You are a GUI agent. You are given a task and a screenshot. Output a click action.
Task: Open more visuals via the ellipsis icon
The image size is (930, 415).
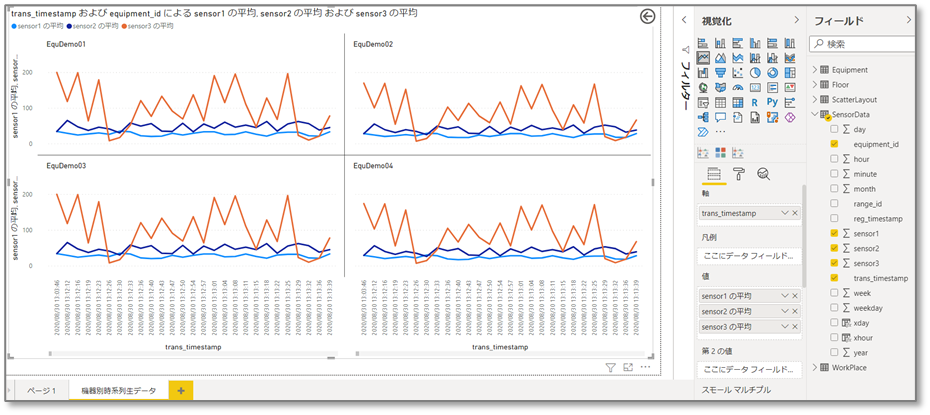[x=721, y=132]
